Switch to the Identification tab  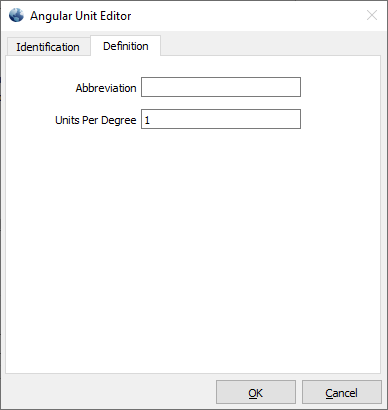point(48,47)
